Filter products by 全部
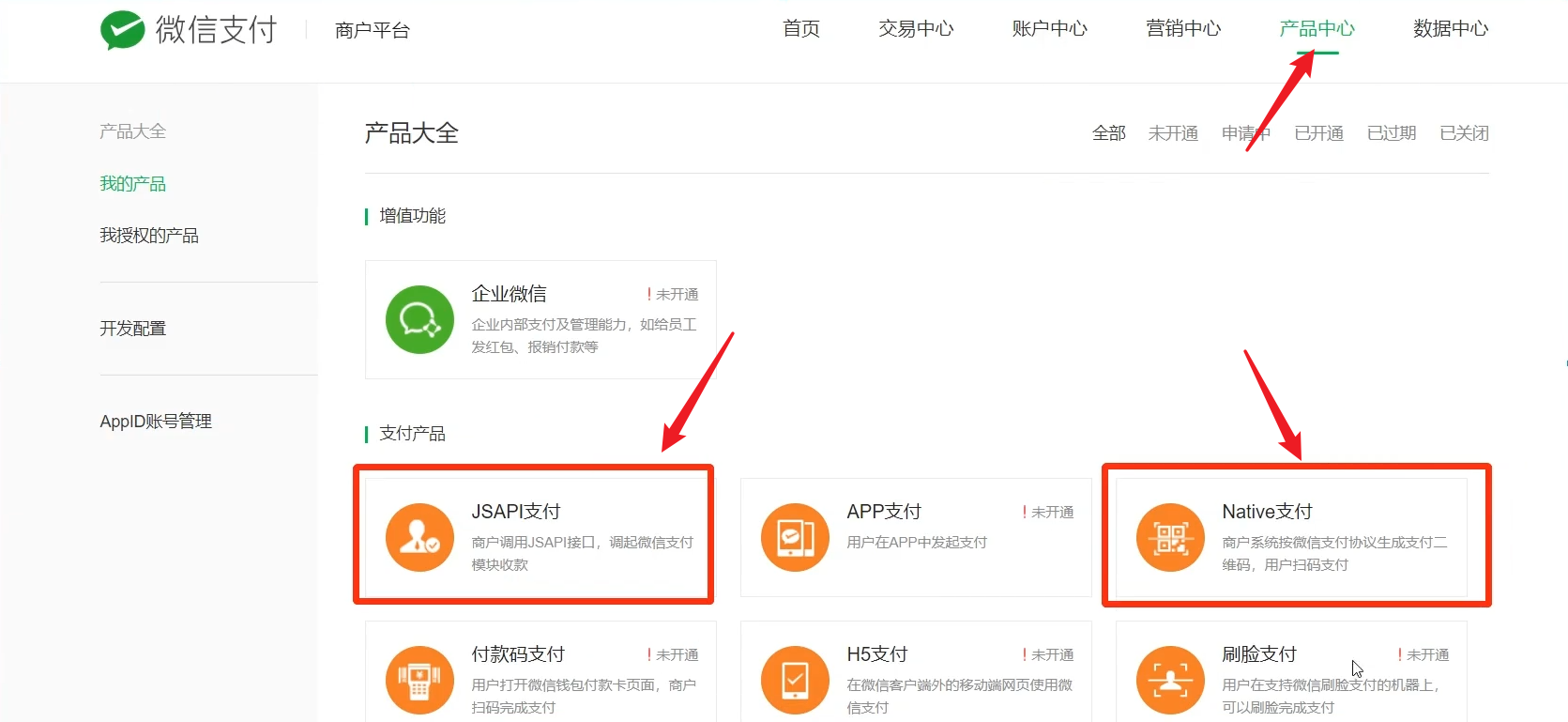 (x=1109, y=133)
